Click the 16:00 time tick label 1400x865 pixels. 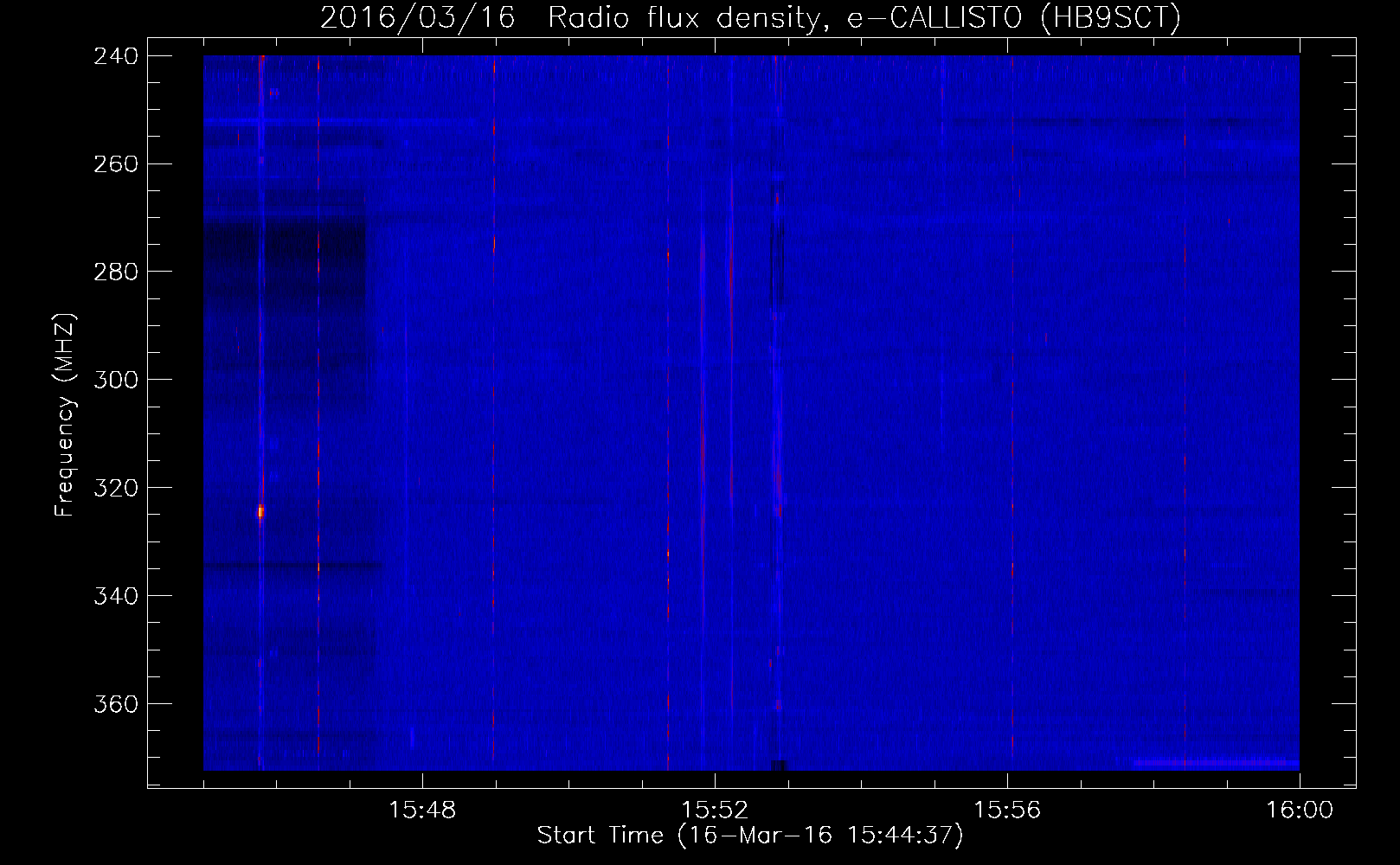click(1300, 811)
